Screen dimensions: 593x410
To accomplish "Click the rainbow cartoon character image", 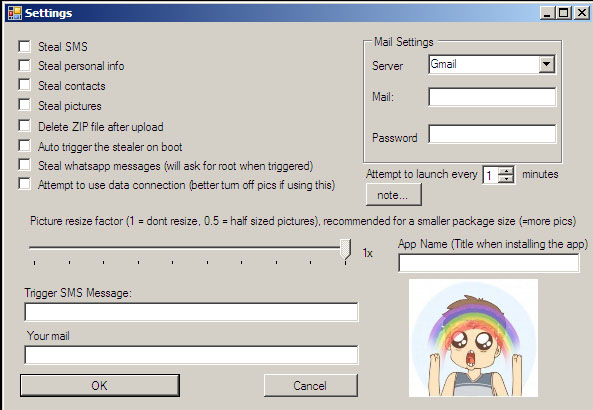I will (473, 338).
